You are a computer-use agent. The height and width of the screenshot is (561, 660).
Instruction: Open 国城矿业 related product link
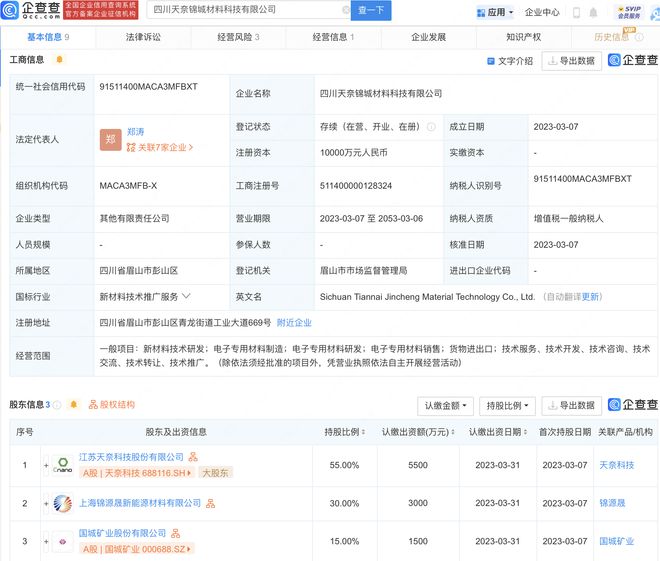pos(617,541)
